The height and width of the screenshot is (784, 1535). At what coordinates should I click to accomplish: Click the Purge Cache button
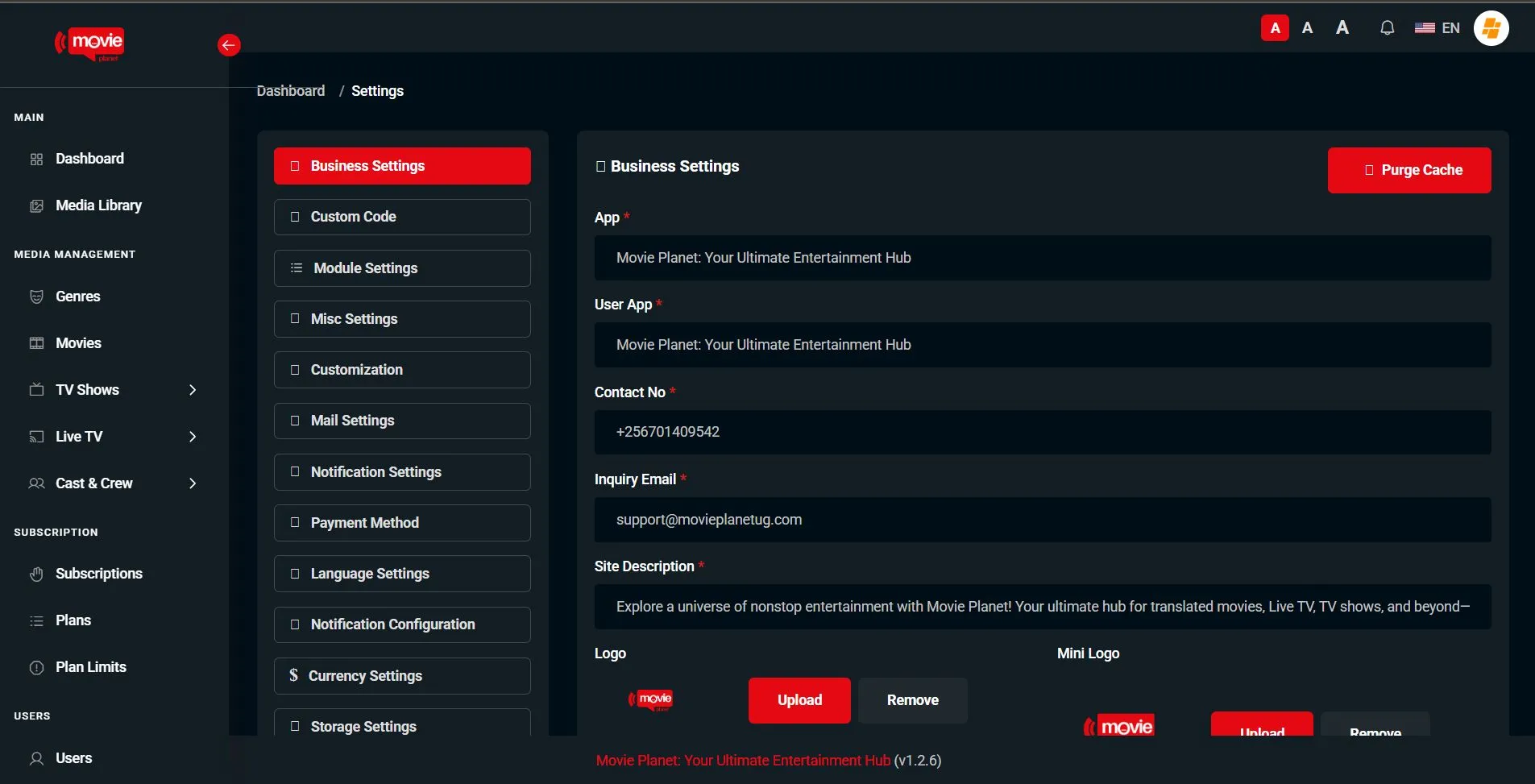click(x=1408, y=170)
